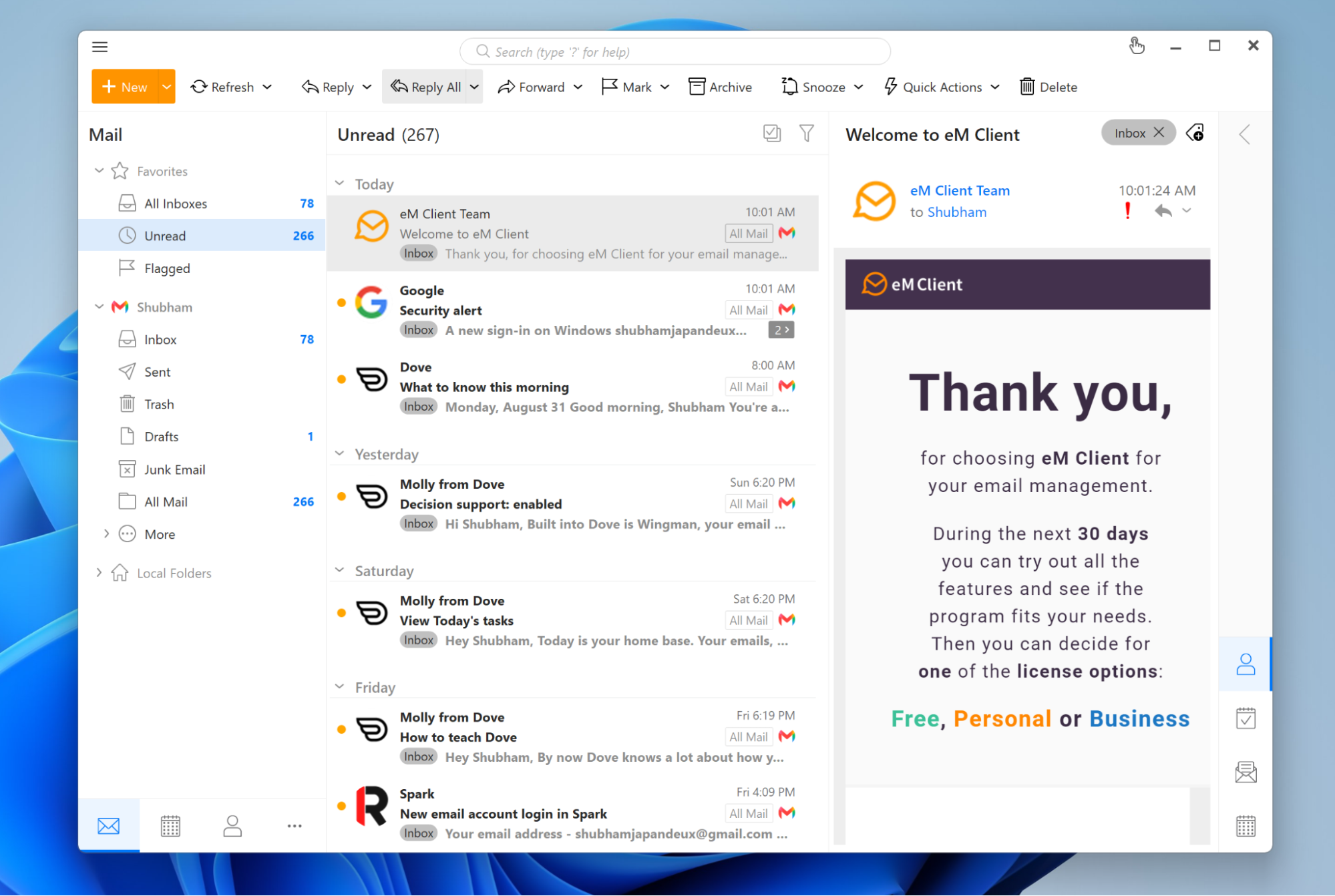Open the Flagged folder
The height and width of the screenshot is (896, 1335).
pos(202,268)
